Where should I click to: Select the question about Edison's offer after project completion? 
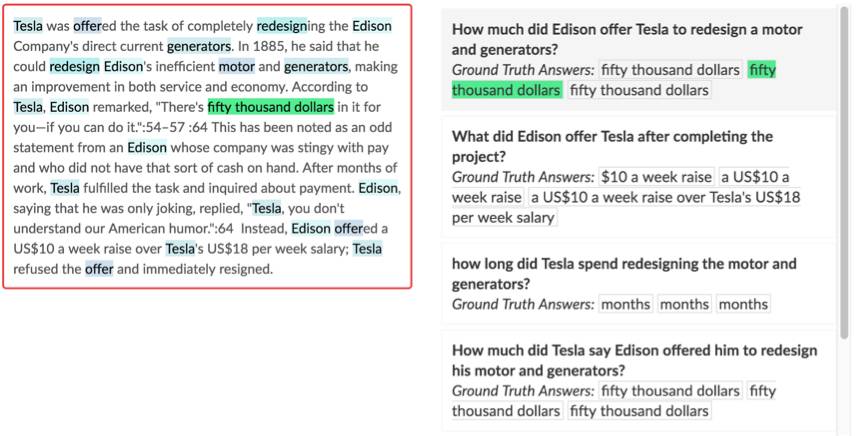[x=612, y=146]
